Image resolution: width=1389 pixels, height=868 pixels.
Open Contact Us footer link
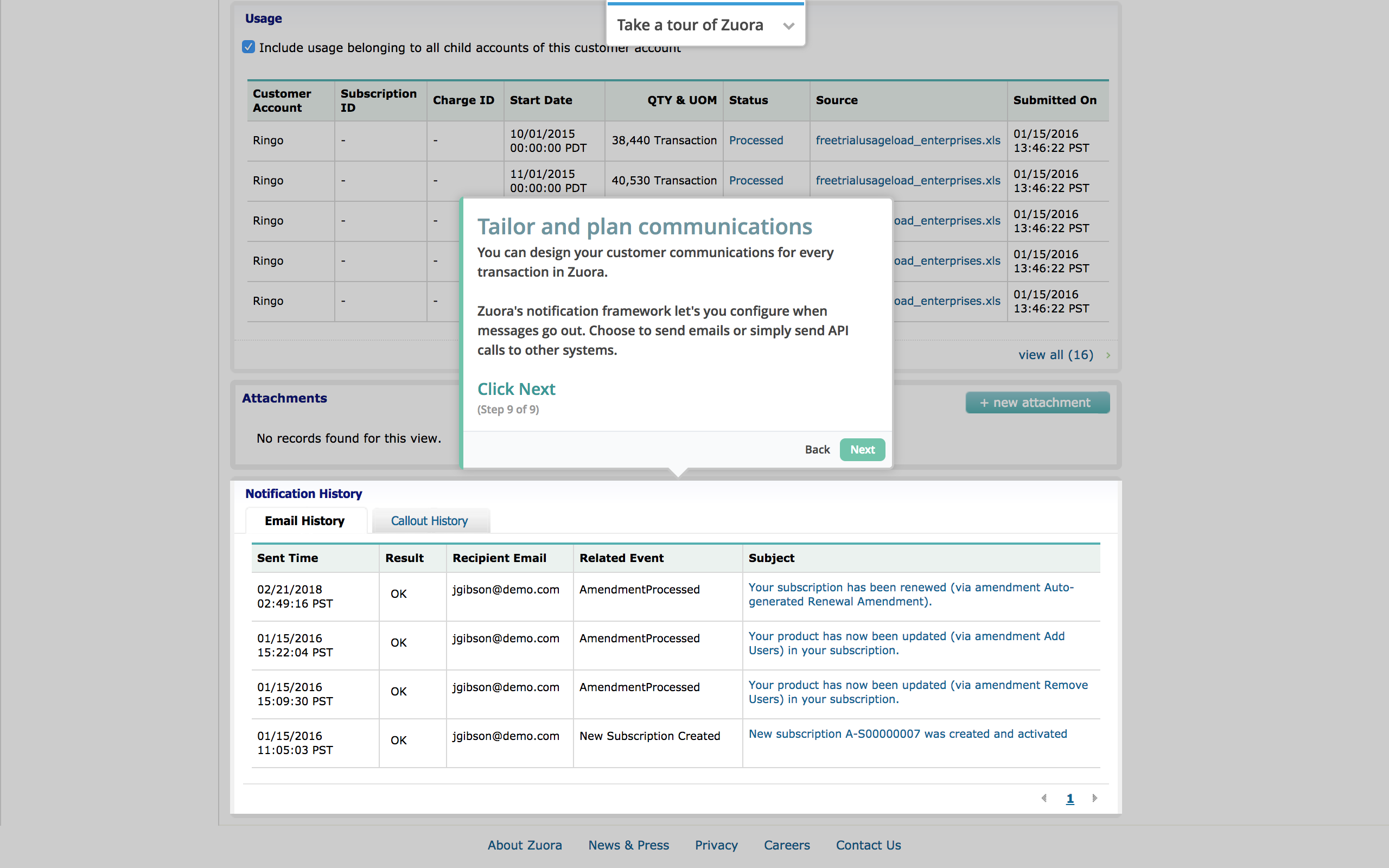point(868,845)
